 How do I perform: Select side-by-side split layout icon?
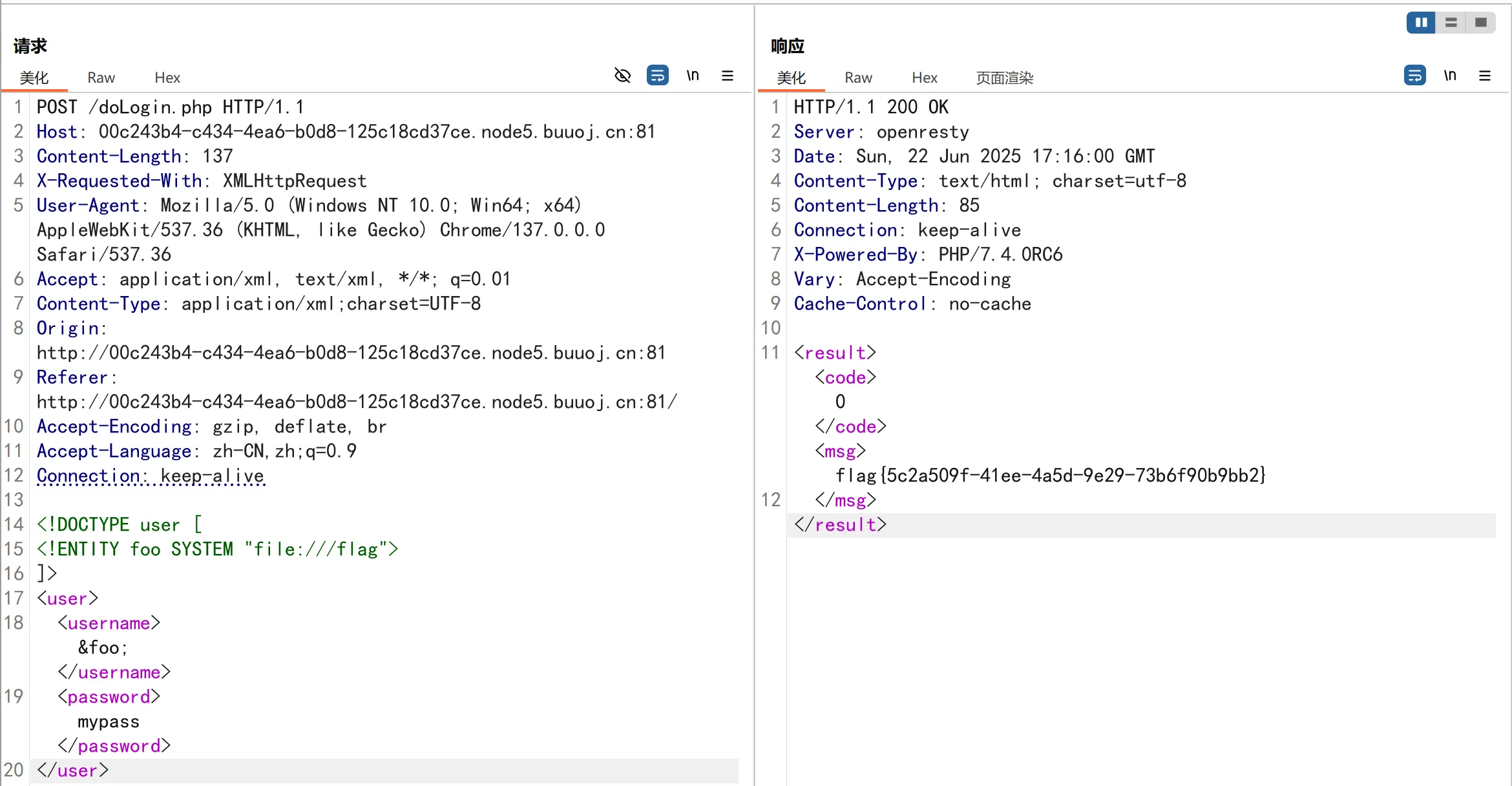tap(1421, 23)
